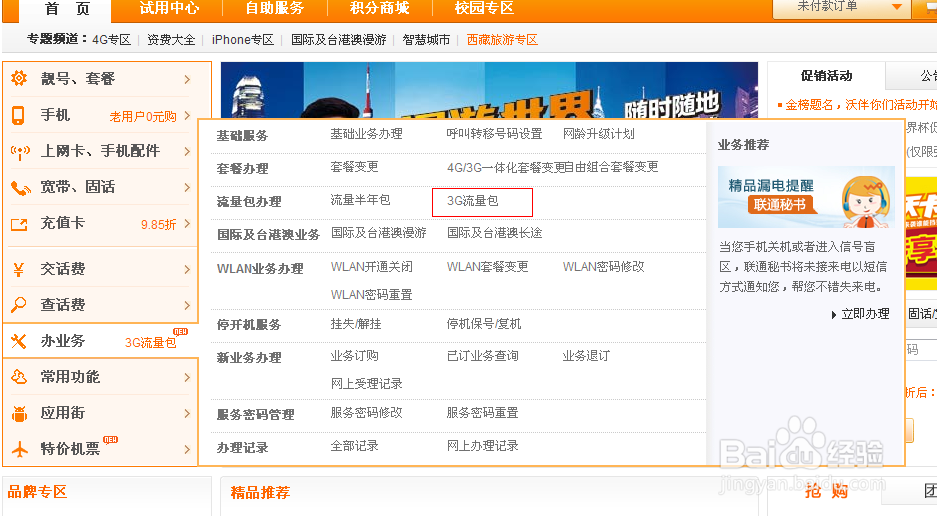Click WLAN套餐变更 link
Image resolution: width=937 pixels, height=516 pixels.
coord(488,267)
